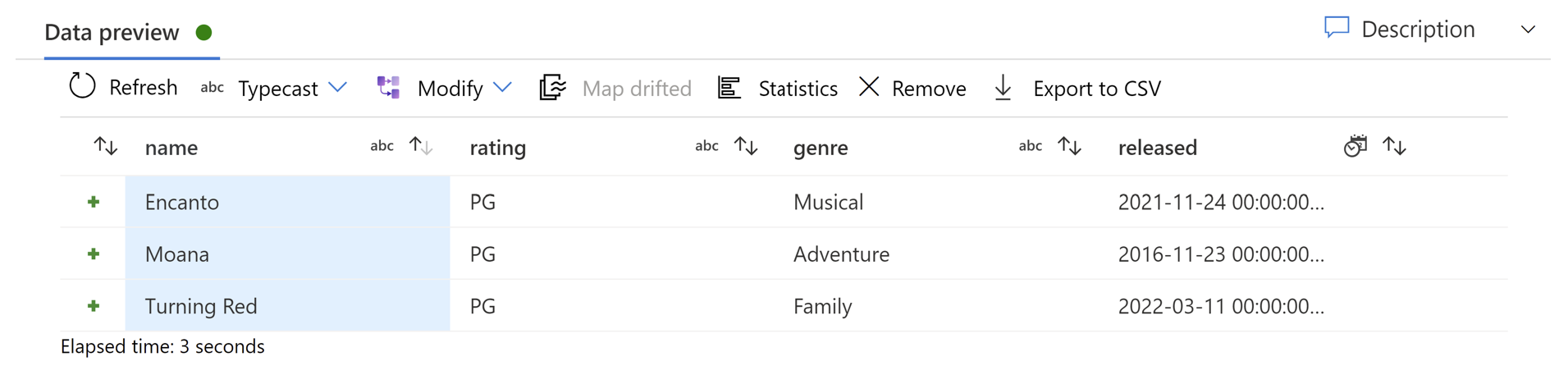Click the released column date type icon
The height and width of the screenshot is (384, 1568).
(1355, 146)
